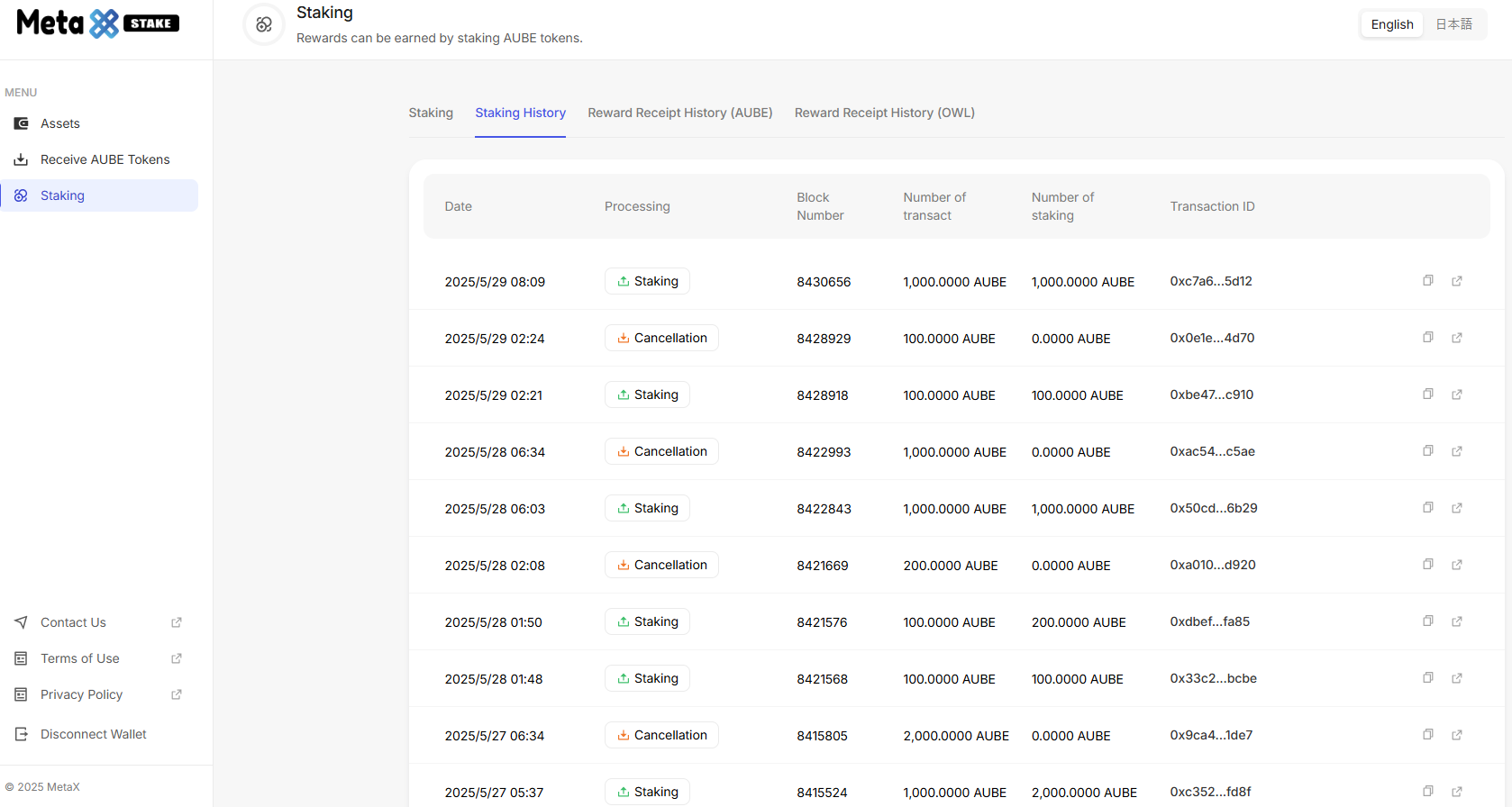The height and width of the screenshot is (807, 1512).
Task: Copy transaction ID 0x50cd...6b29
Action: (x=1427, y=508)
